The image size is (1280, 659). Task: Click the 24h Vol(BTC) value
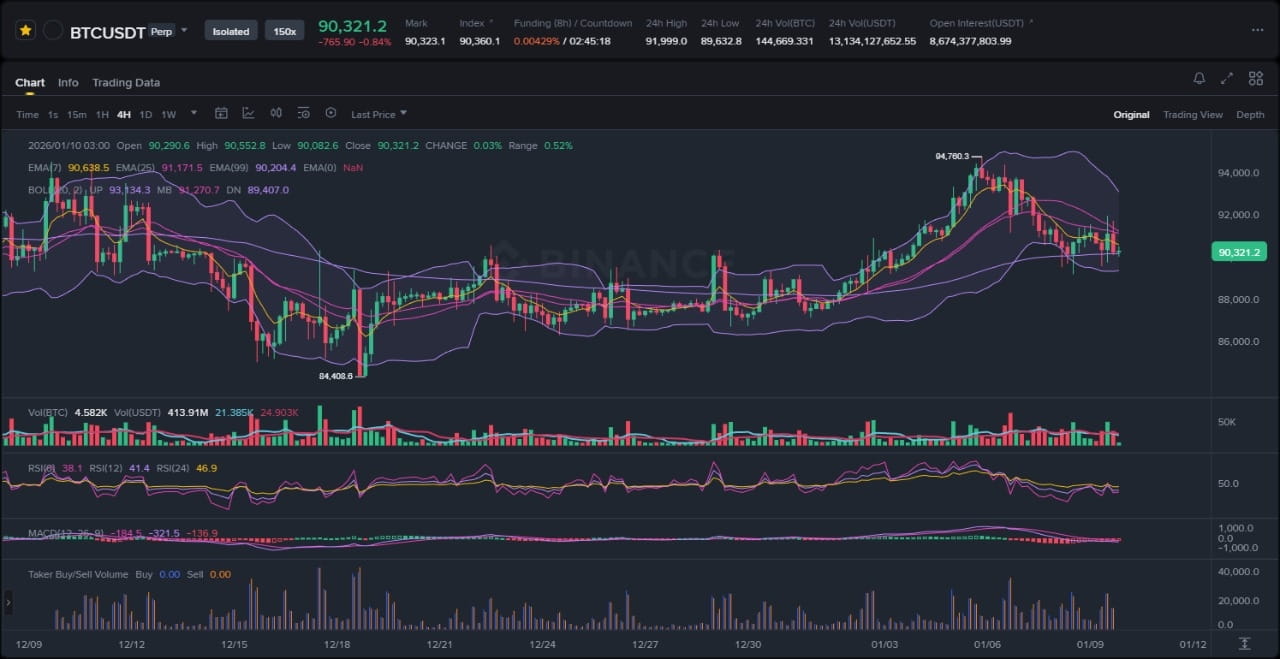point(784,41)
